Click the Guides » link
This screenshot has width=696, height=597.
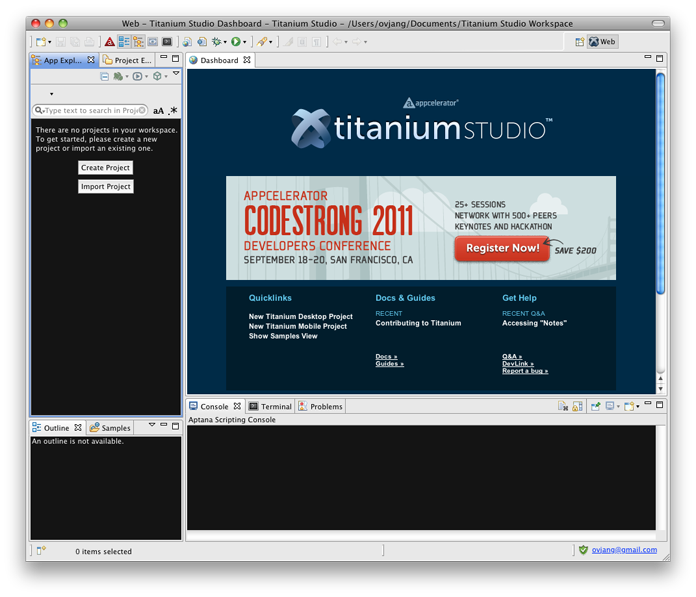point(389,364)
